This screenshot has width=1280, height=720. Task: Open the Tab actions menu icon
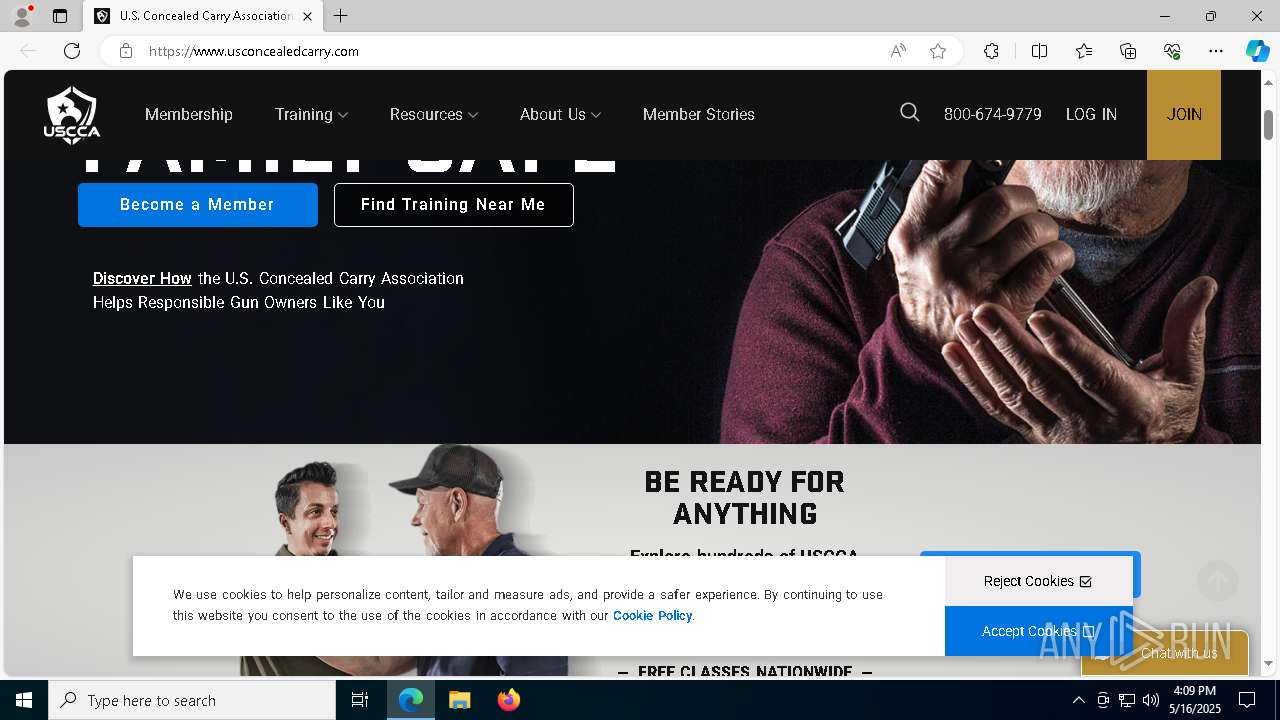click(60, 16)
